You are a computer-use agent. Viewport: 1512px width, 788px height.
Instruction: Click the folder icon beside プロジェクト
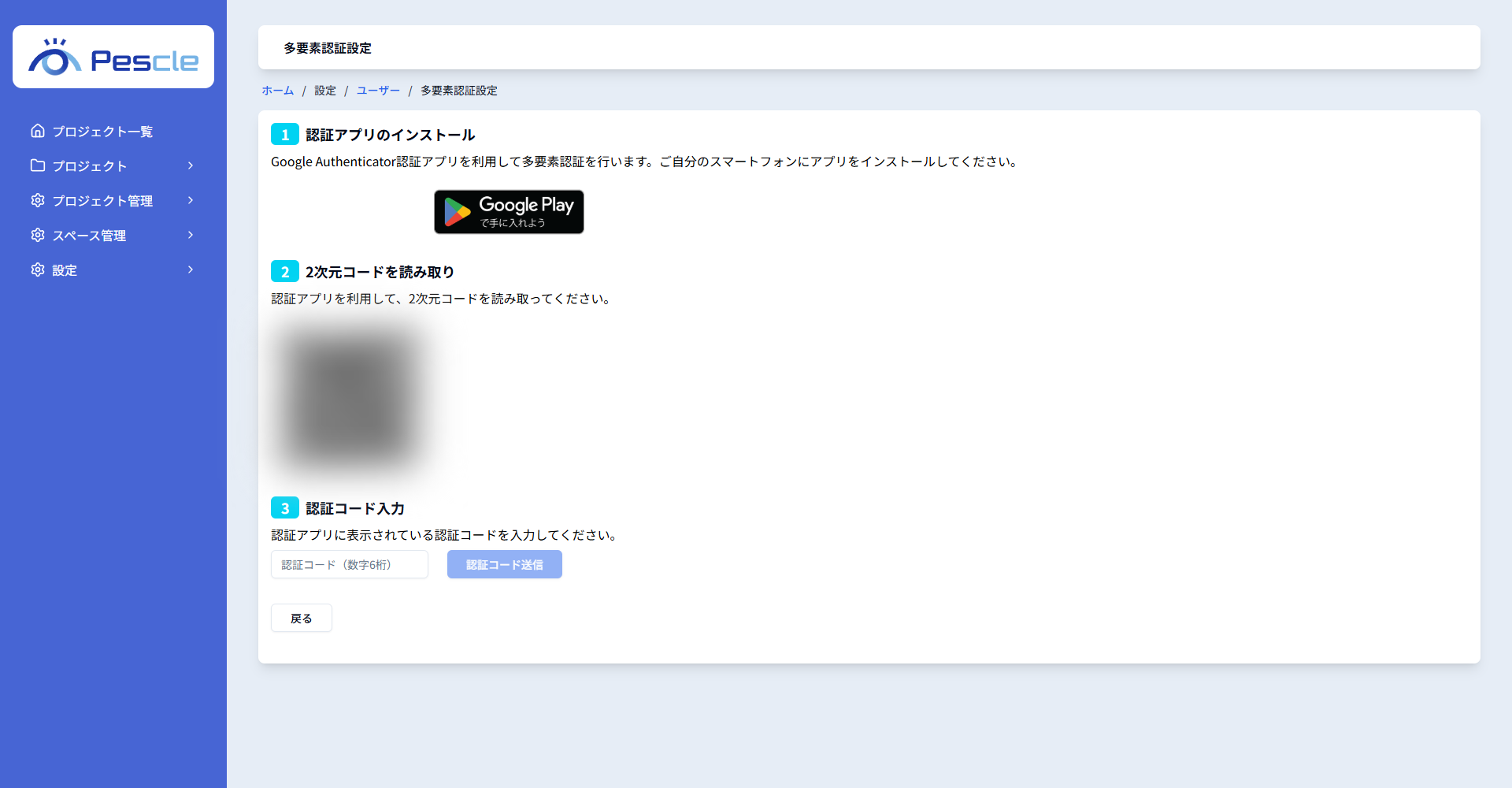click(x=38, y=165)
